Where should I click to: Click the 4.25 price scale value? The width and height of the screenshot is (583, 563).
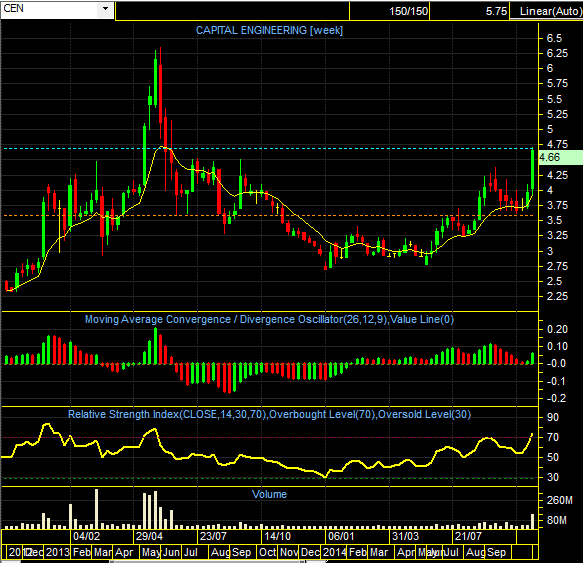coord(557,175)
